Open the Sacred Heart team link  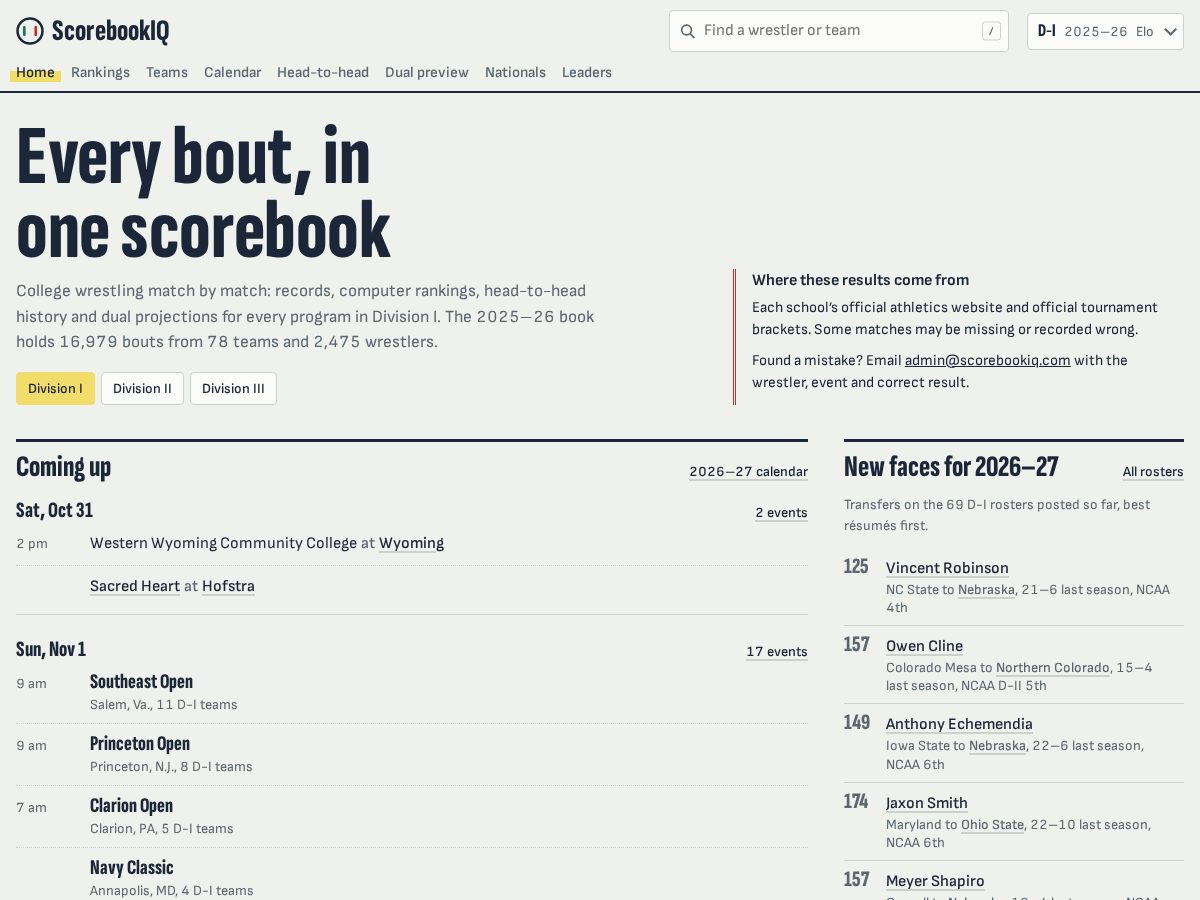click(135, 586)
